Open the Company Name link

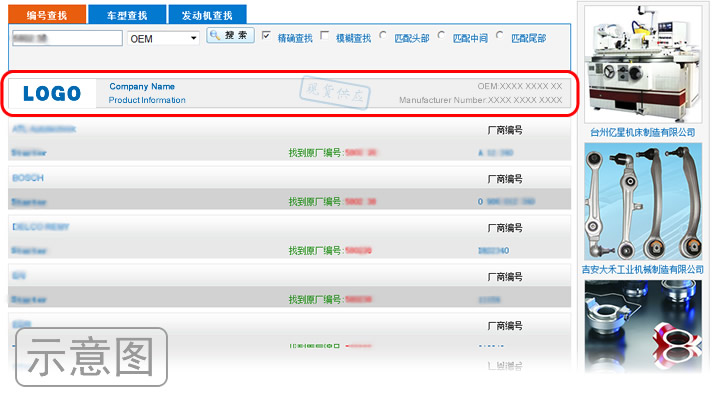click(x=142, y=86)
